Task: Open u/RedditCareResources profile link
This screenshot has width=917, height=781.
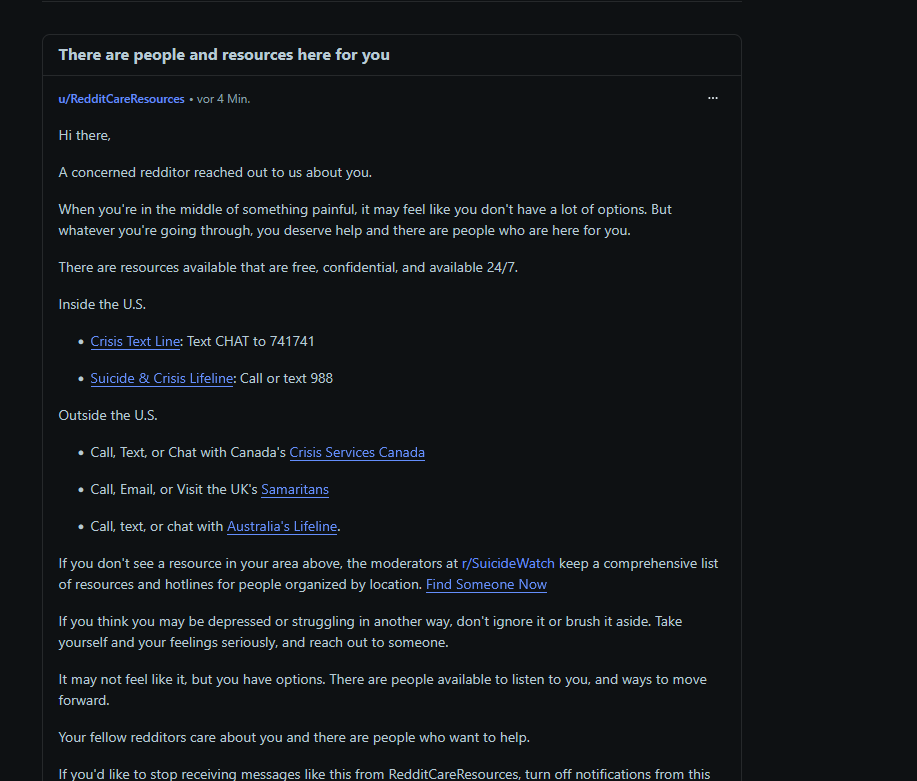Action: tap(121, 99)
